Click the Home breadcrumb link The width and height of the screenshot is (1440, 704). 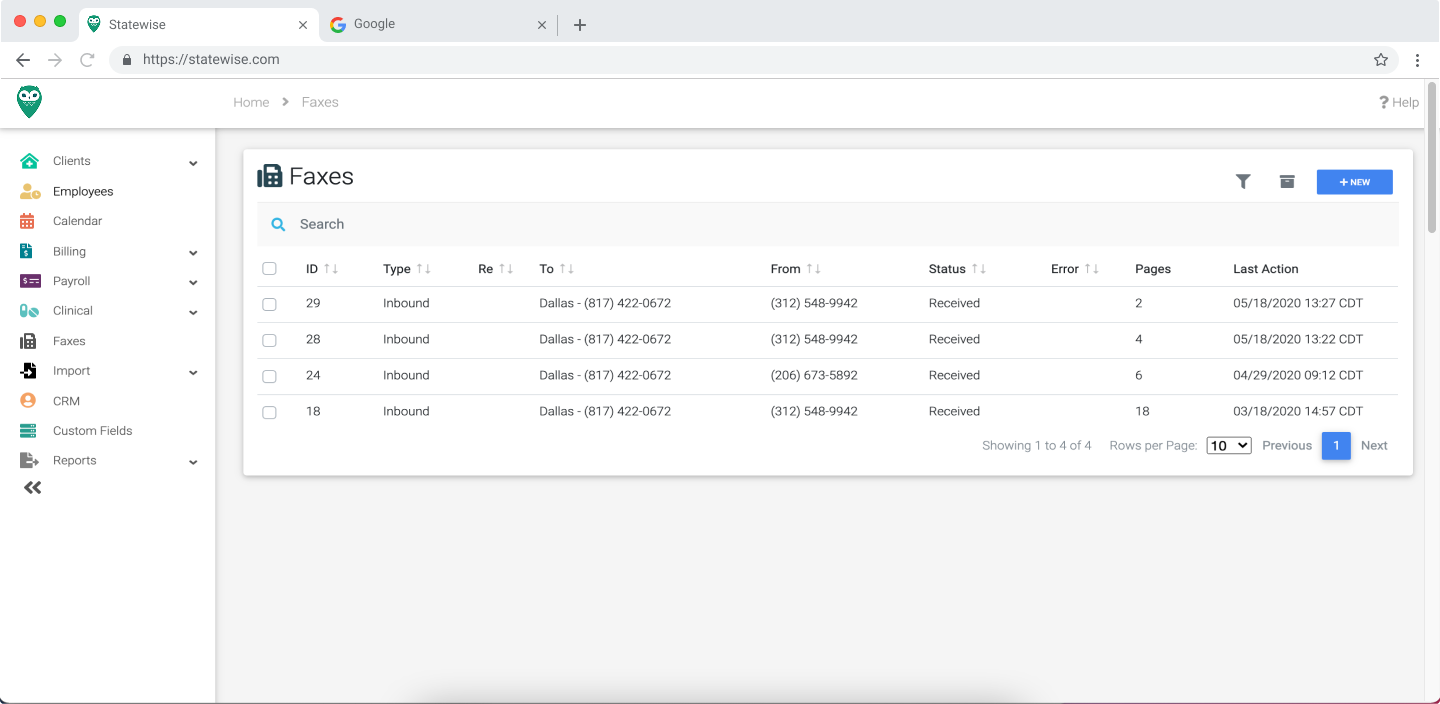251,102
